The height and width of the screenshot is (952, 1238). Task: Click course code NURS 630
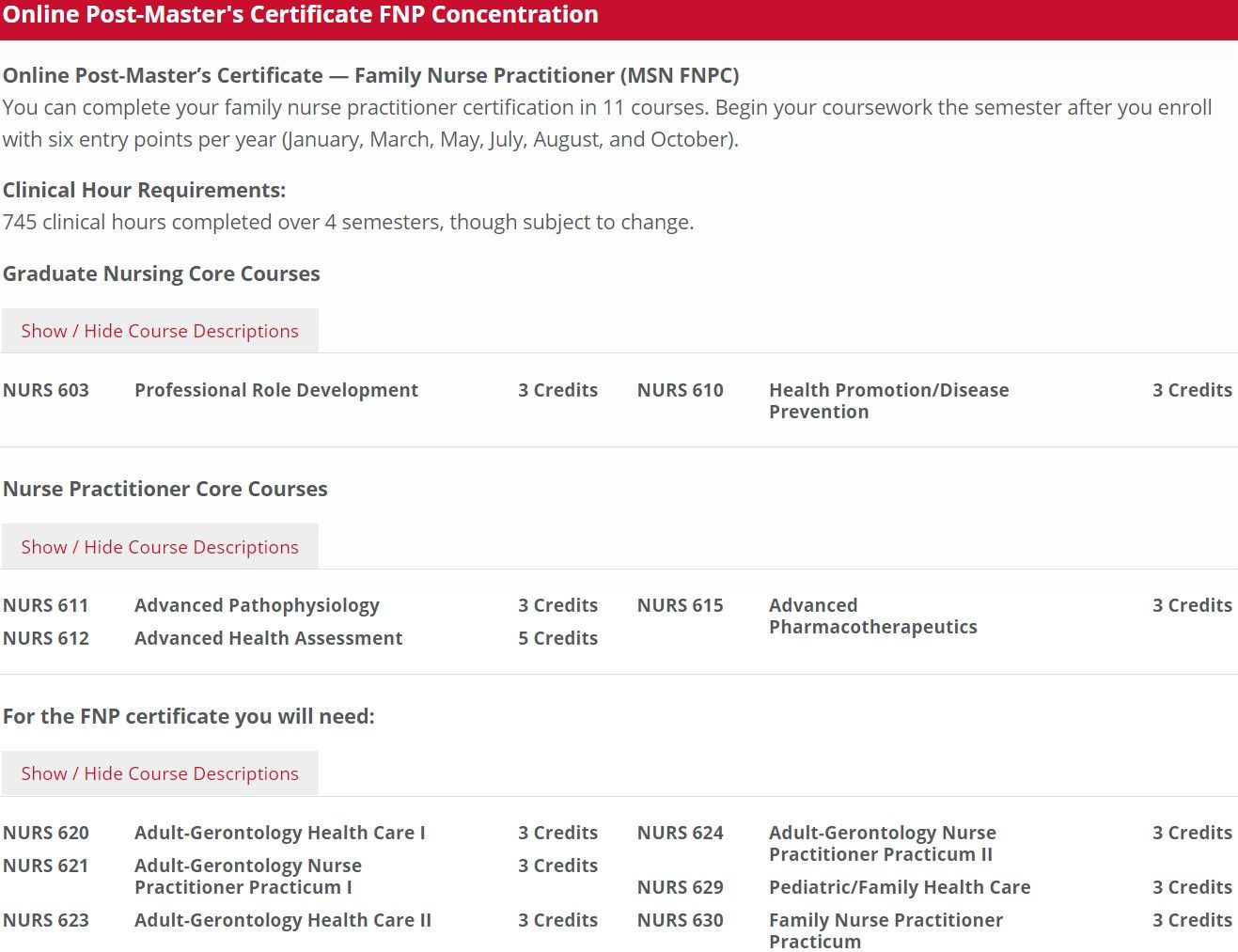click(x=681, y=920)
